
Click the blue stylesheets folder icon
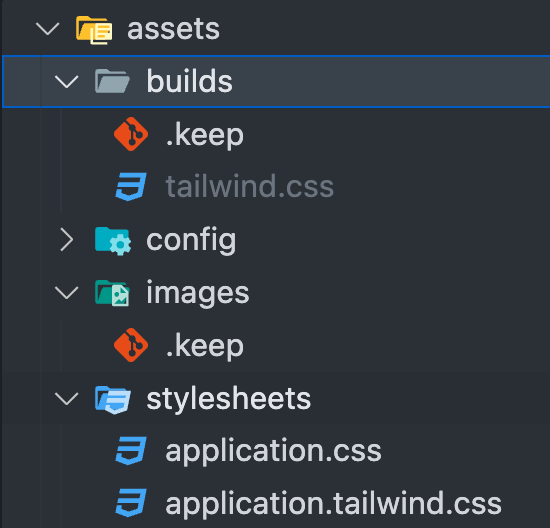113,400
